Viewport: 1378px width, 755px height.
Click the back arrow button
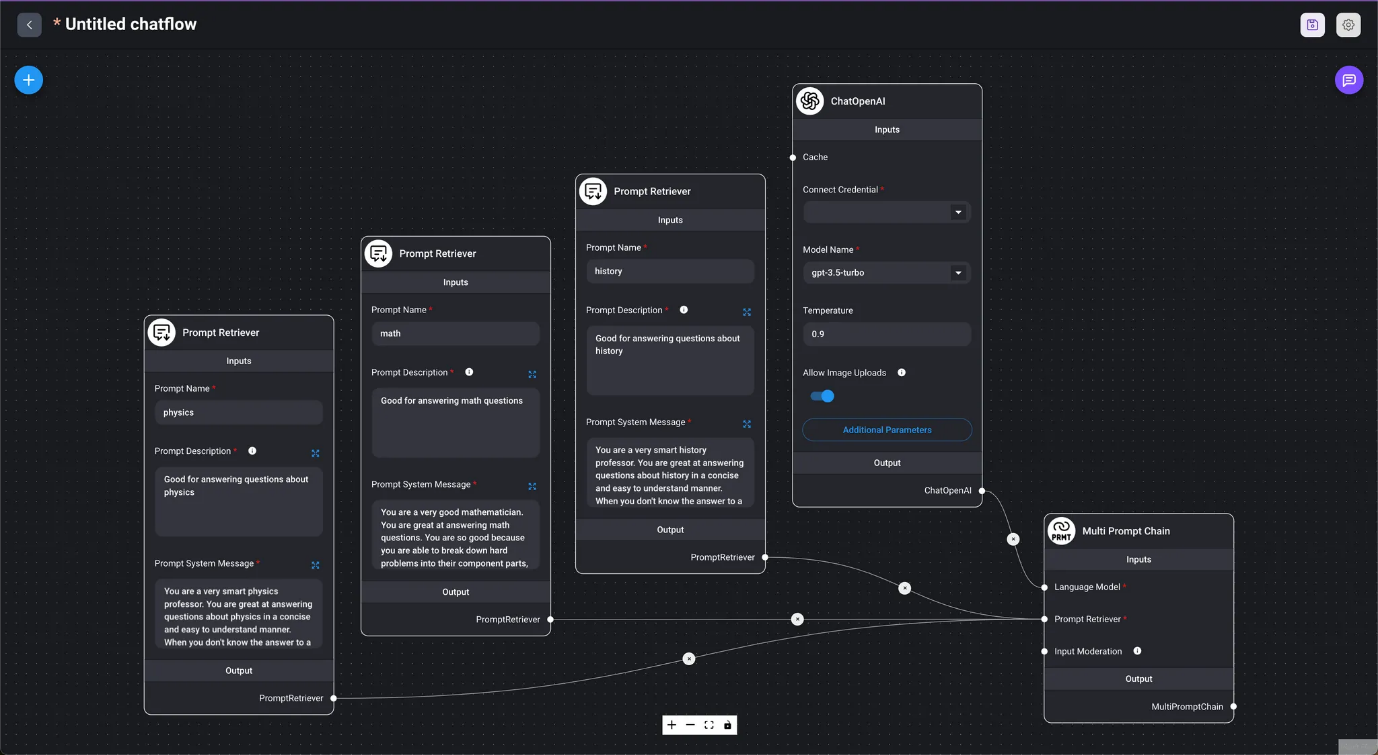point(29,25)
